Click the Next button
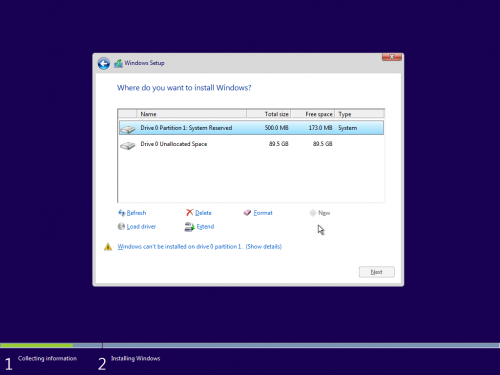500x375 pixels. 377,272
